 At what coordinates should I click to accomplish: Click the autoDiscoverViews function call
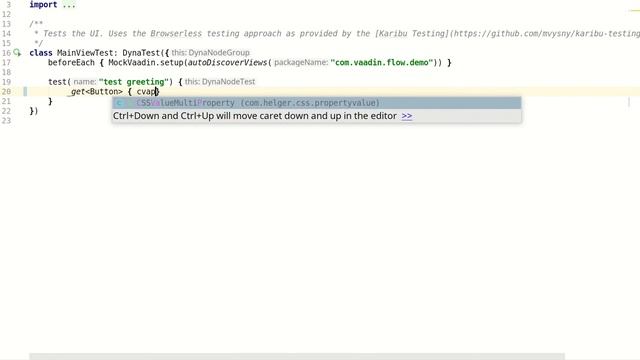[x=227, y=62]
